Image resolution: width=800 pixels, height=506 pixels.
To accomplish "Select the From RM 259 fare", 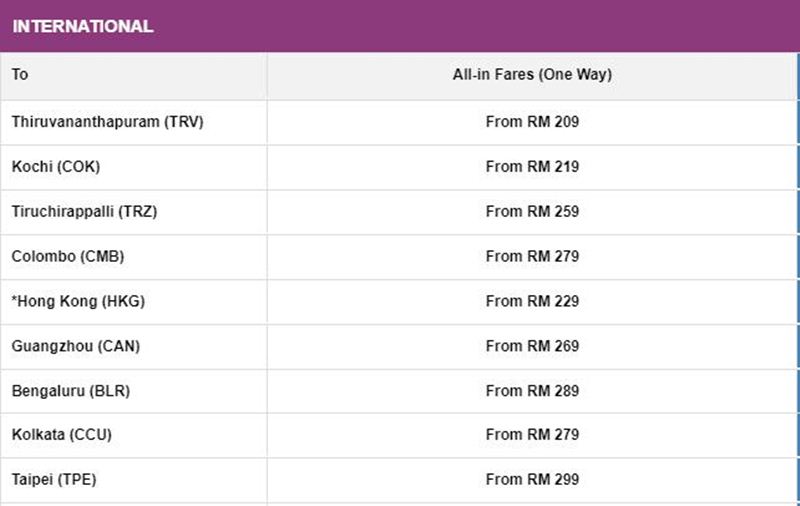I will [532, 212].
